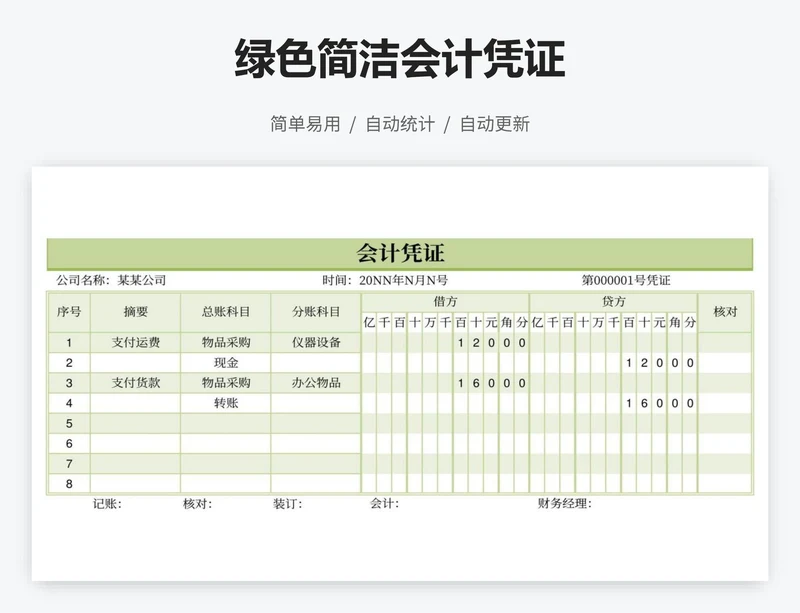Click the 第000001号凭证 voucher number
This screenshot has width=800, height=613.
(626, 280)
